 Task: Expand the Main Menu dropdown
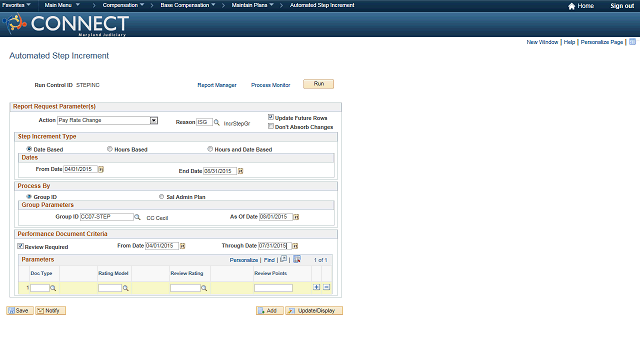[62, 5]
